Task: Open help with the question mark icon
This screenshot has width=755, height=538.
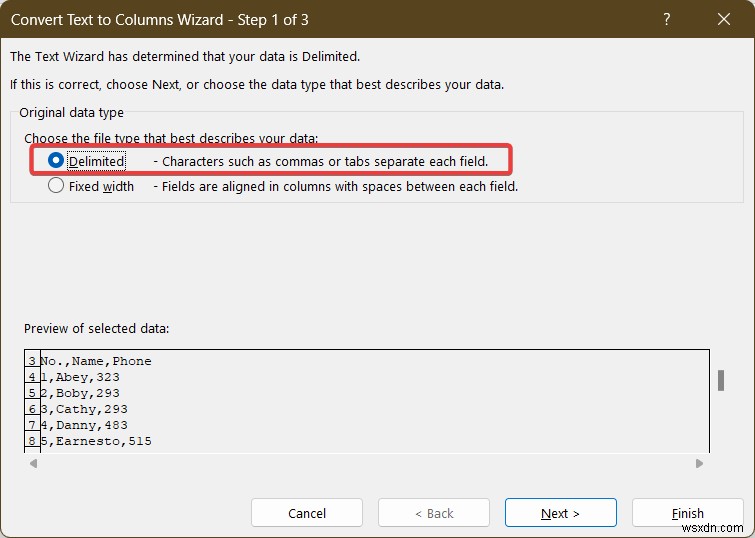Action: point(666,19)
